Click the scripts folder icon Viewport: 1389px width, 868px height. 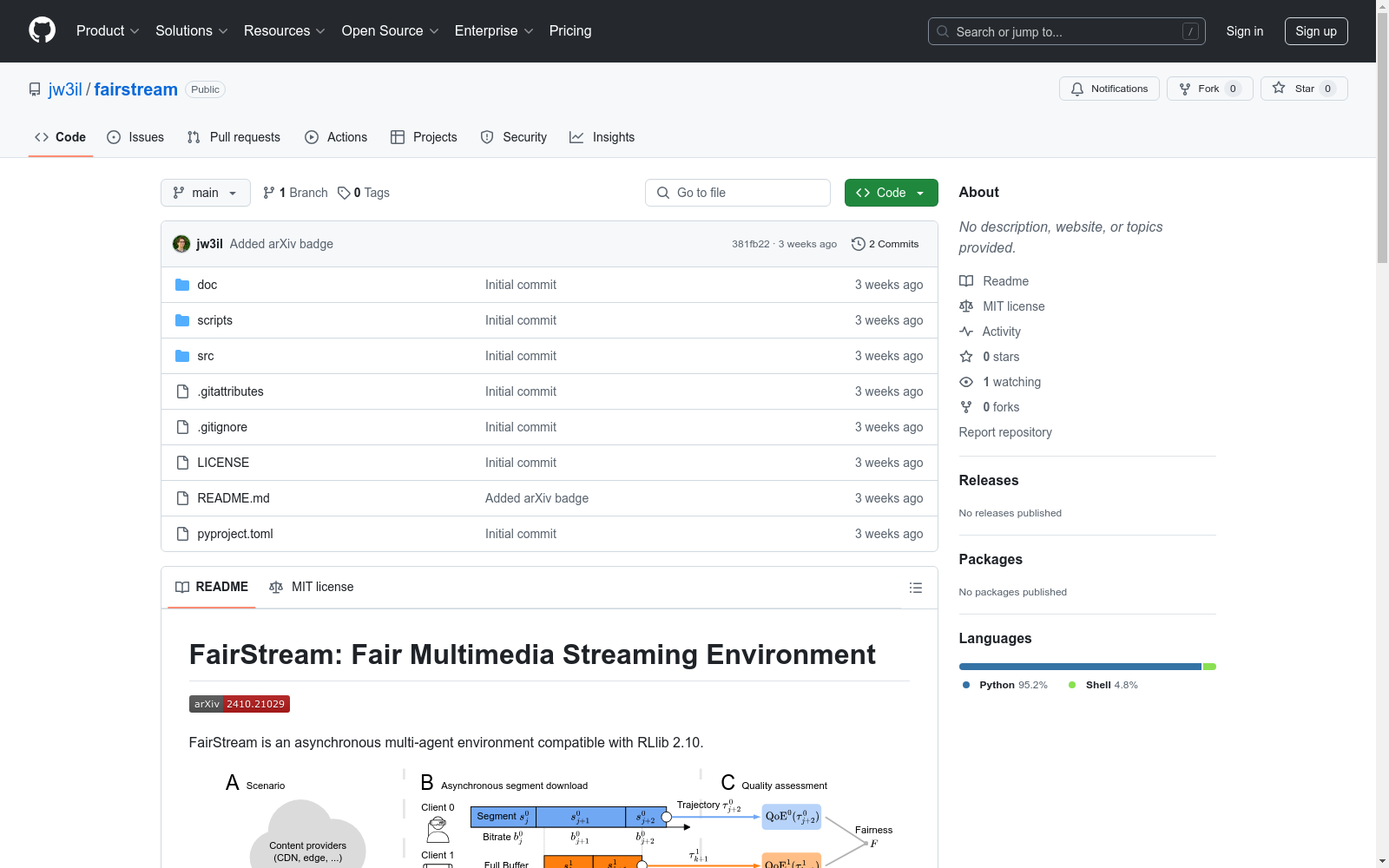click(x=182, y=320)
